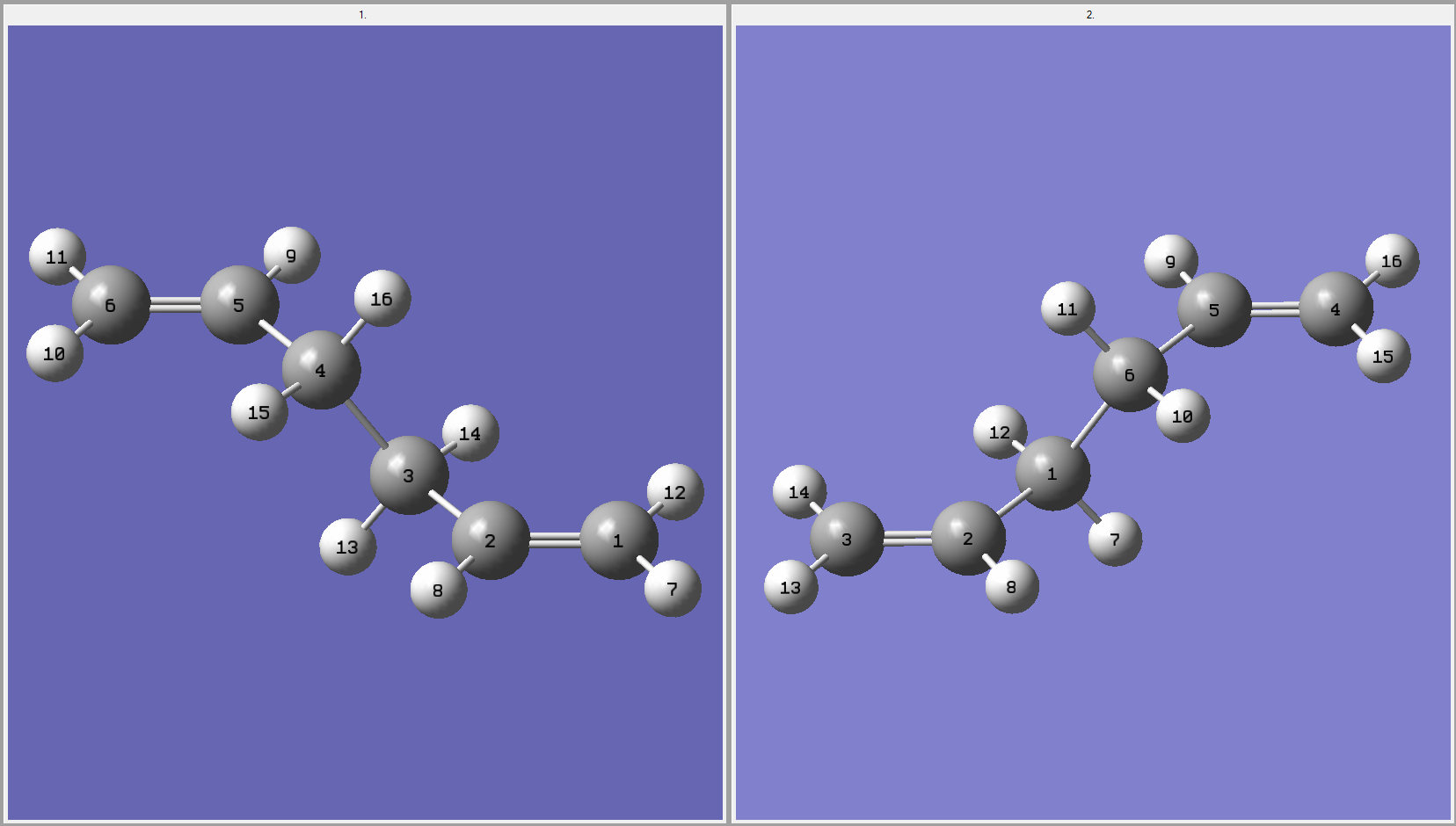
Task: Click the double bond between atoms 2 and 3 in pane 2
Action: [x=908, y=538]
